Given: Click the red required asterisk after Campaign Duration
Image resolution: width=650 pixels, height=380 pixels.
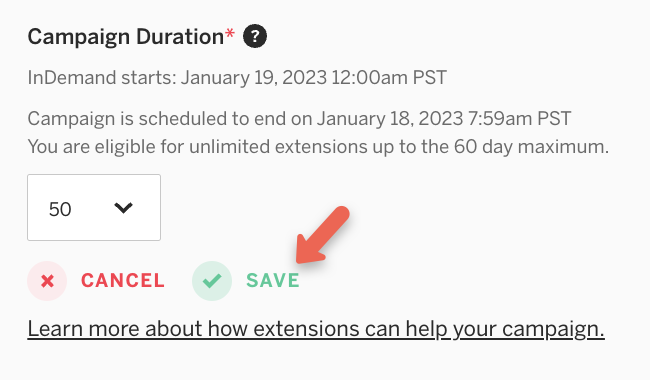Looking at the screenshot, I should point(230,34).
